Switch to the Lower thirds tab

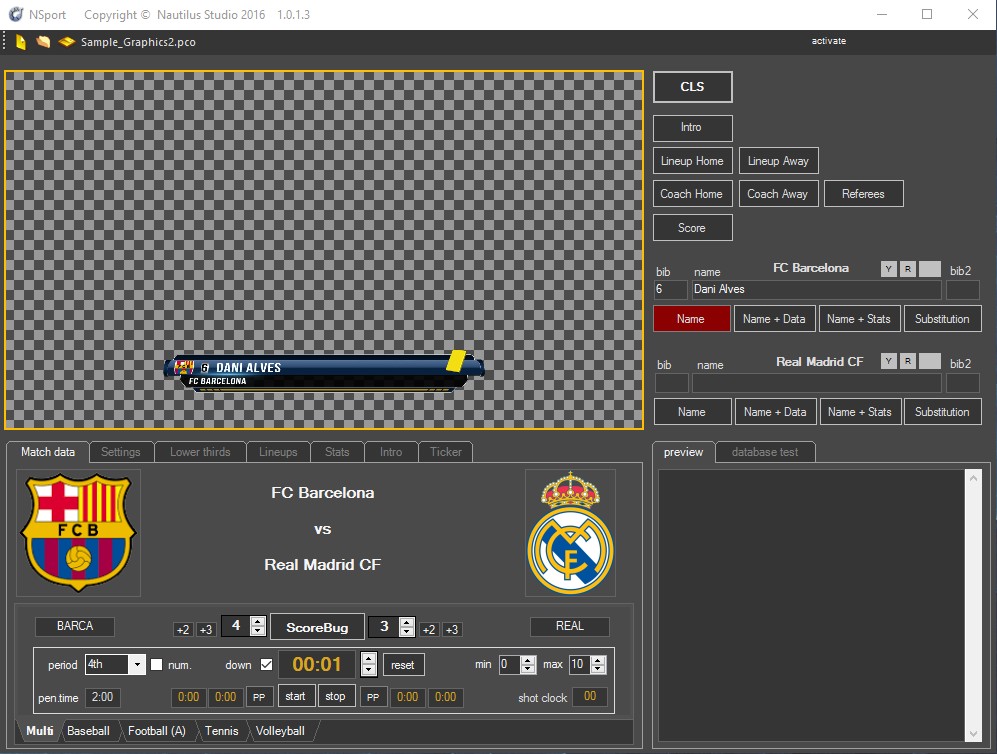[x=200, y=452]
